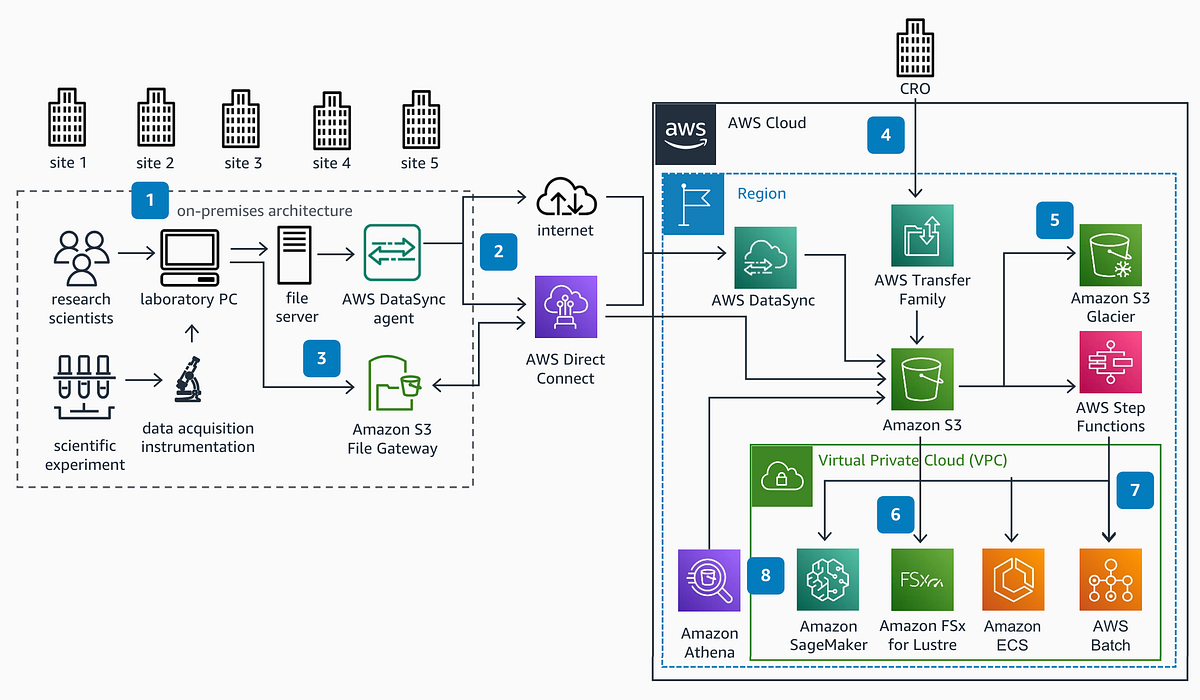1200x700 pixels.
Task: Select the CRO building icon
Action: pyautogui.click(x=914, y=47)
